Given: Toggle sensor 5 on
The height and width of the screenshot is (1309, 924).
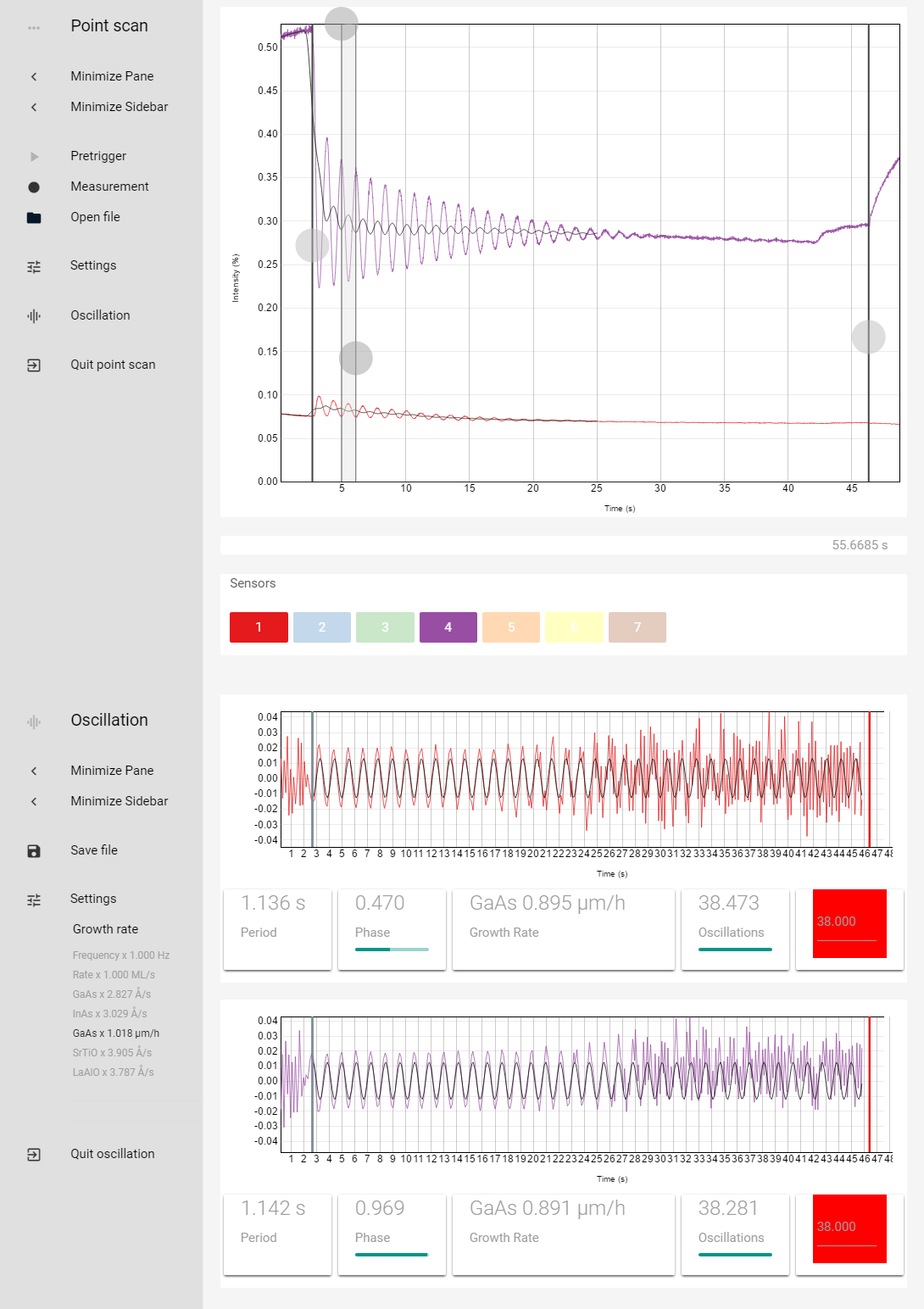Looking at the screenshot, I should 511,627.
